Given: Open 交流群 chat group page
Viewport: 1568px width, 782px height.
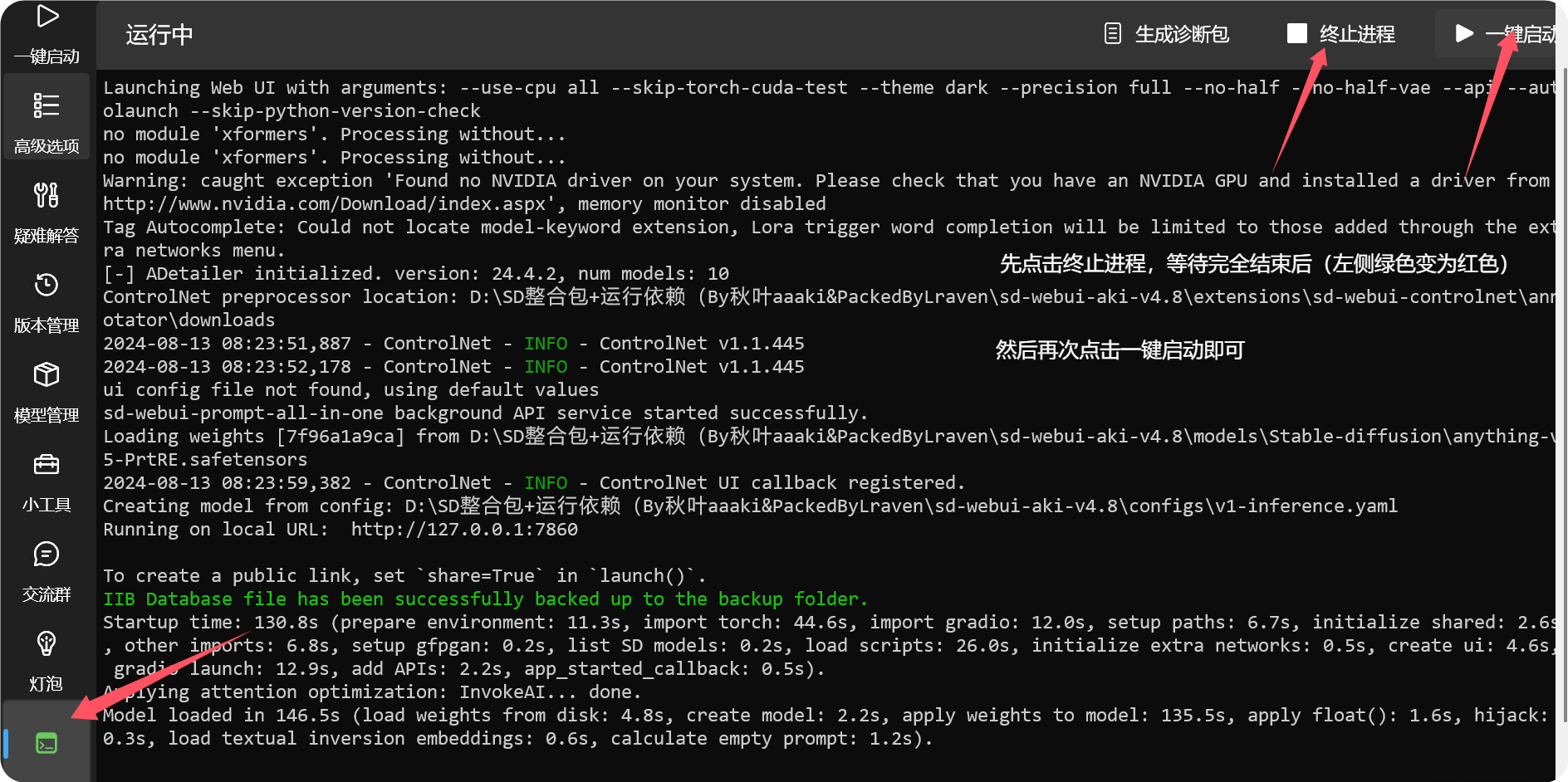Looking at the screenshot, I should coord(47,571).
